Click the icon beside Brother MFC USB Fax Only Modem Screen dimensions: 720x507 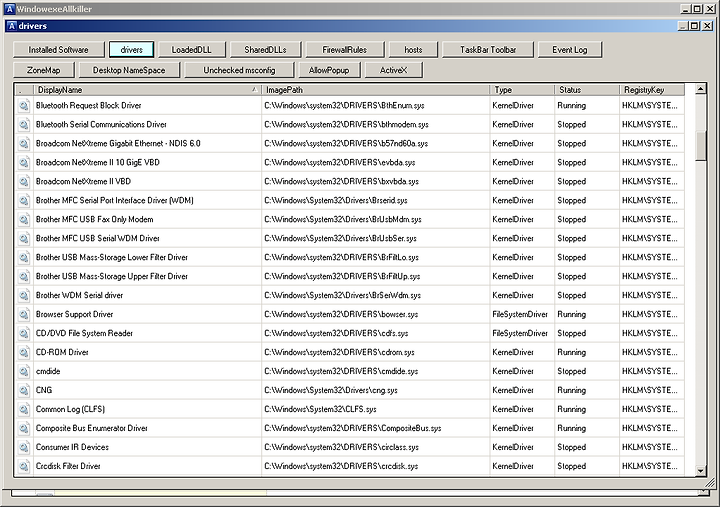[23, 220]
